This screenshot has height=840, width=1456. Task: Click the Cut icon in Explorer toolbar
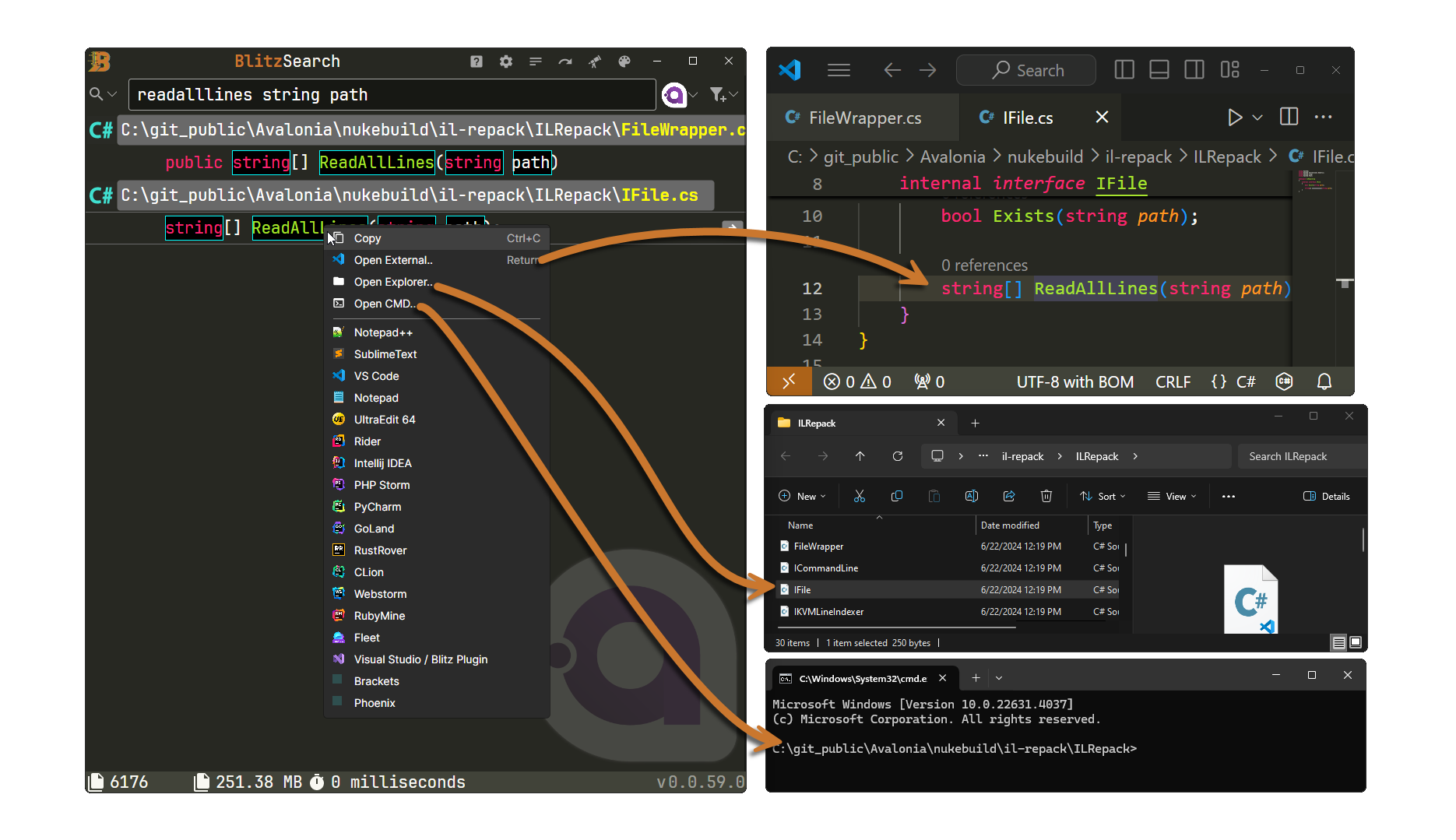coord(860,497)
